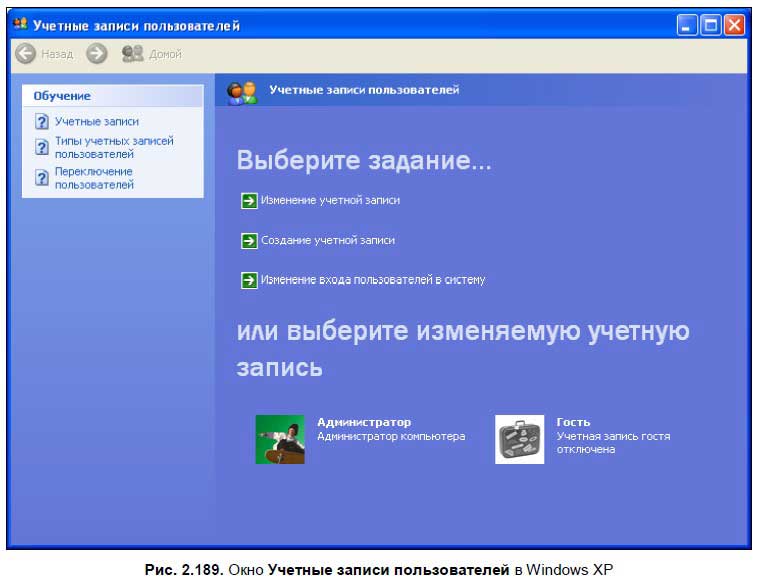Click the Home users icon in toolbar
The height and width of the screenshot is (582, 760).
point(132,53)
